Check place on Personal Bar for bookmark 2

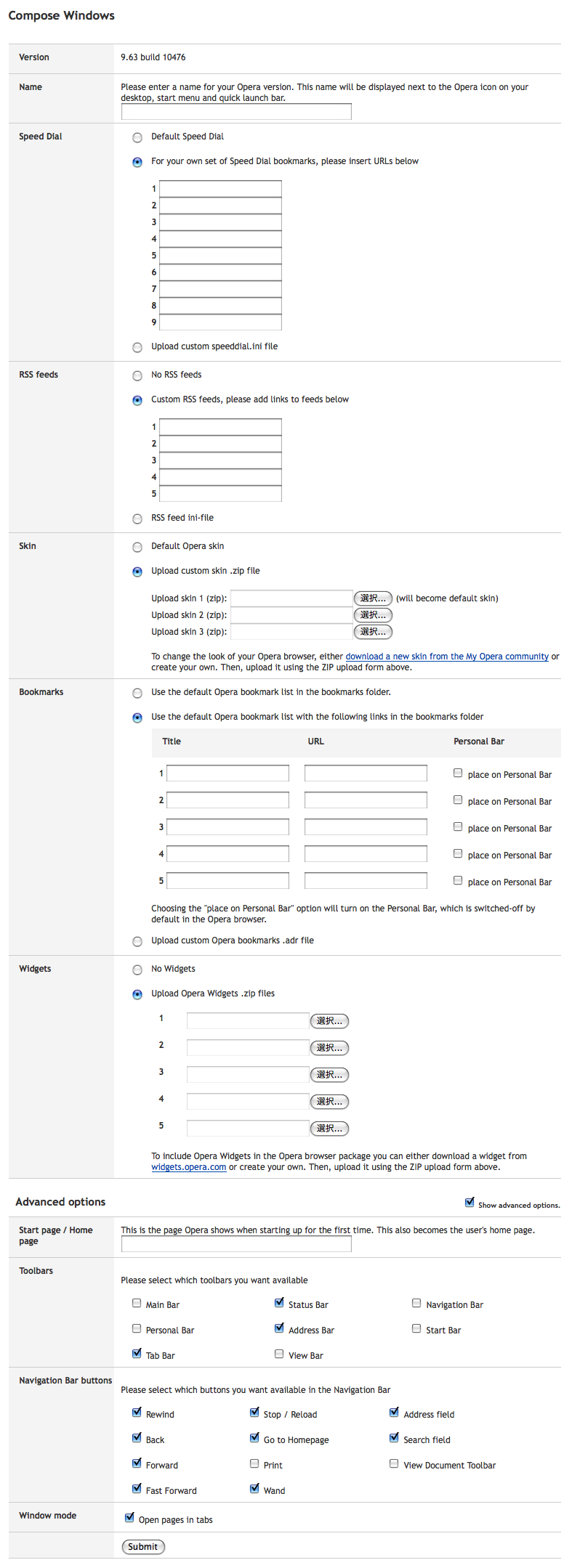458,800
